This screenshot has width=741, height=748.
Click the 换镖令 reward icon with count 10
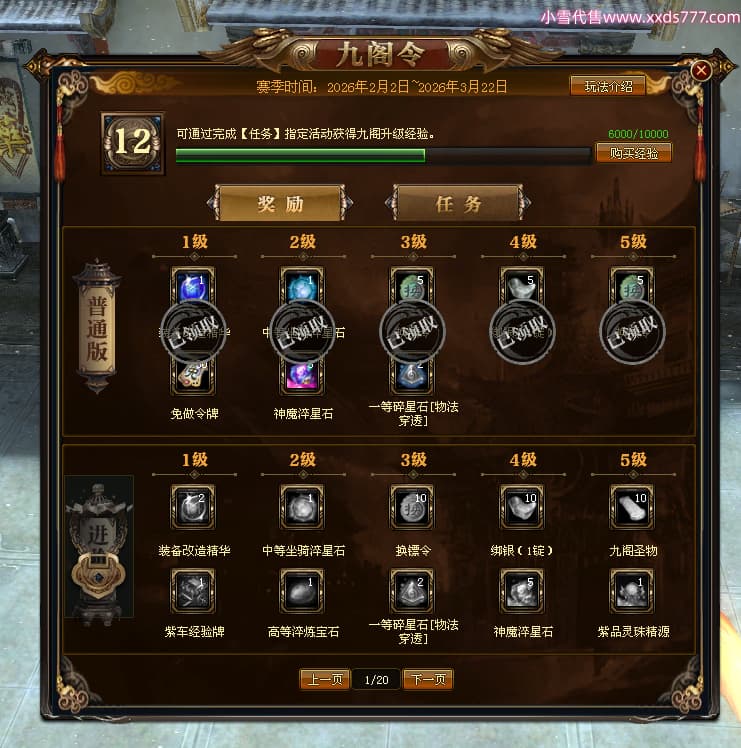pos(412,507)
